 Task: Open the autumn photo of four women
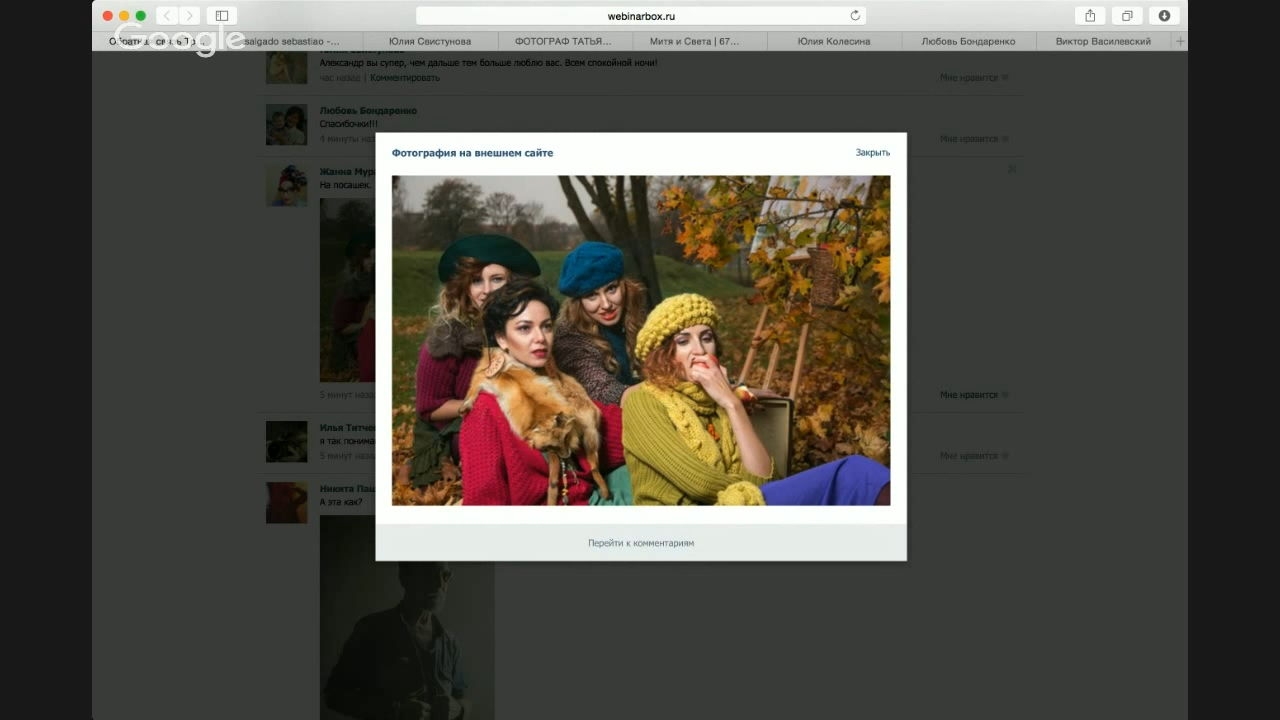pos(641,341)
